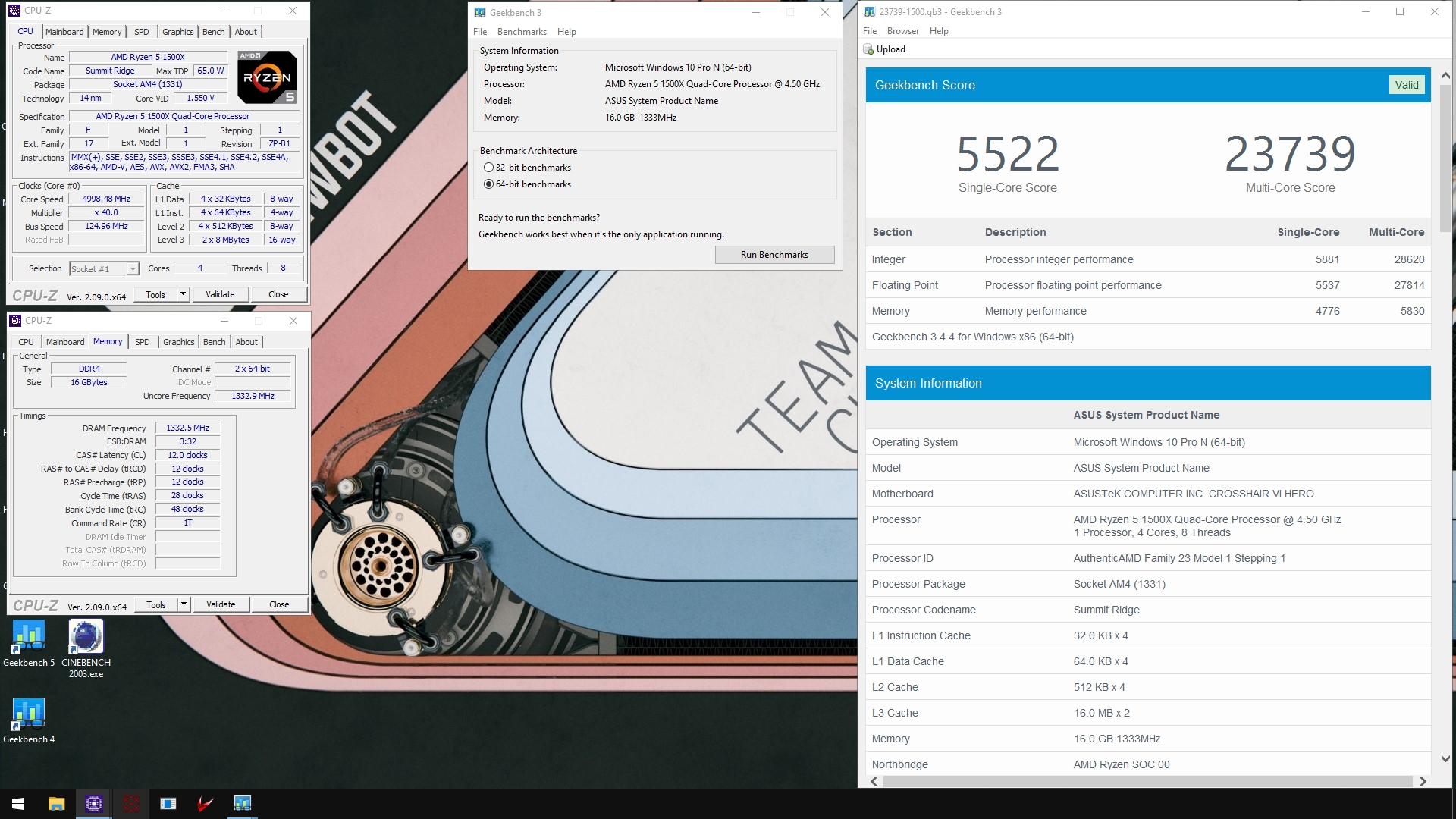Open Browser menu in Geekbench results window
This screenshot has height=819, width=1456.
coord(903,31)
